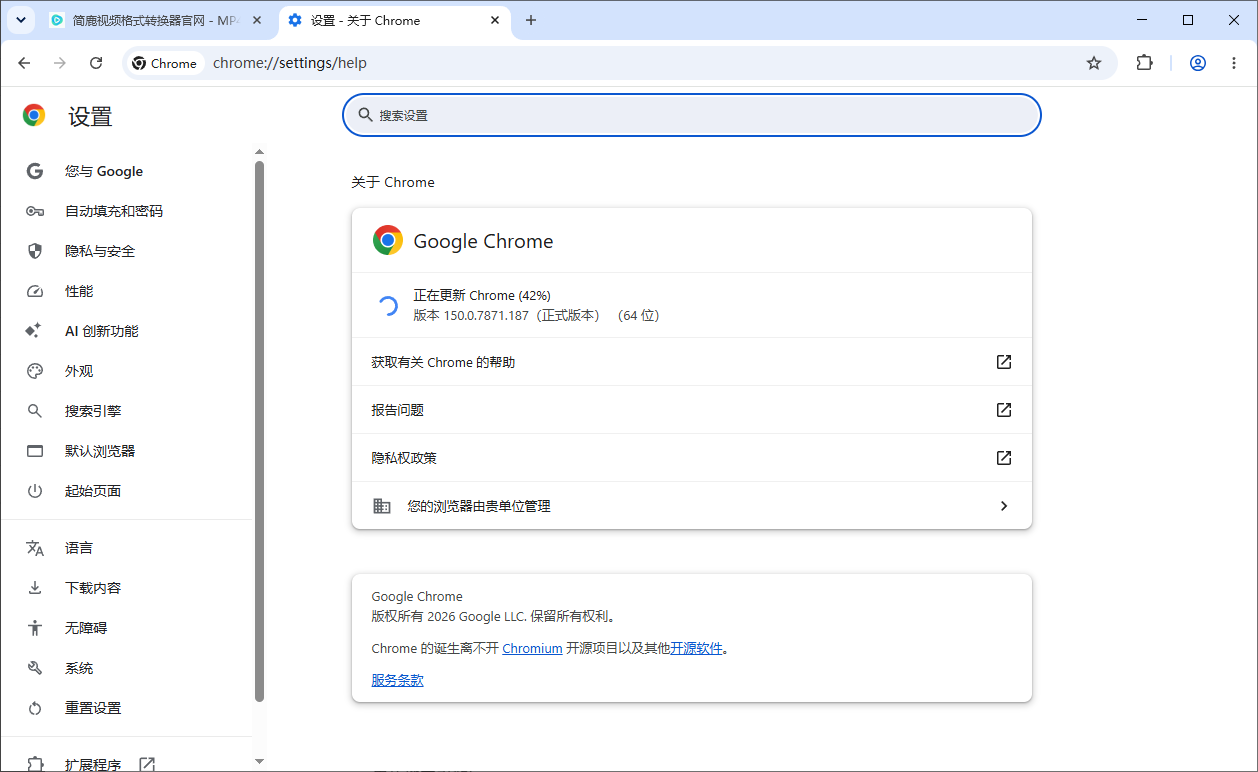The width and height of the screenshot is (1258, 772).
Task: Click the update progress spinner
Action: coord(387,305)
